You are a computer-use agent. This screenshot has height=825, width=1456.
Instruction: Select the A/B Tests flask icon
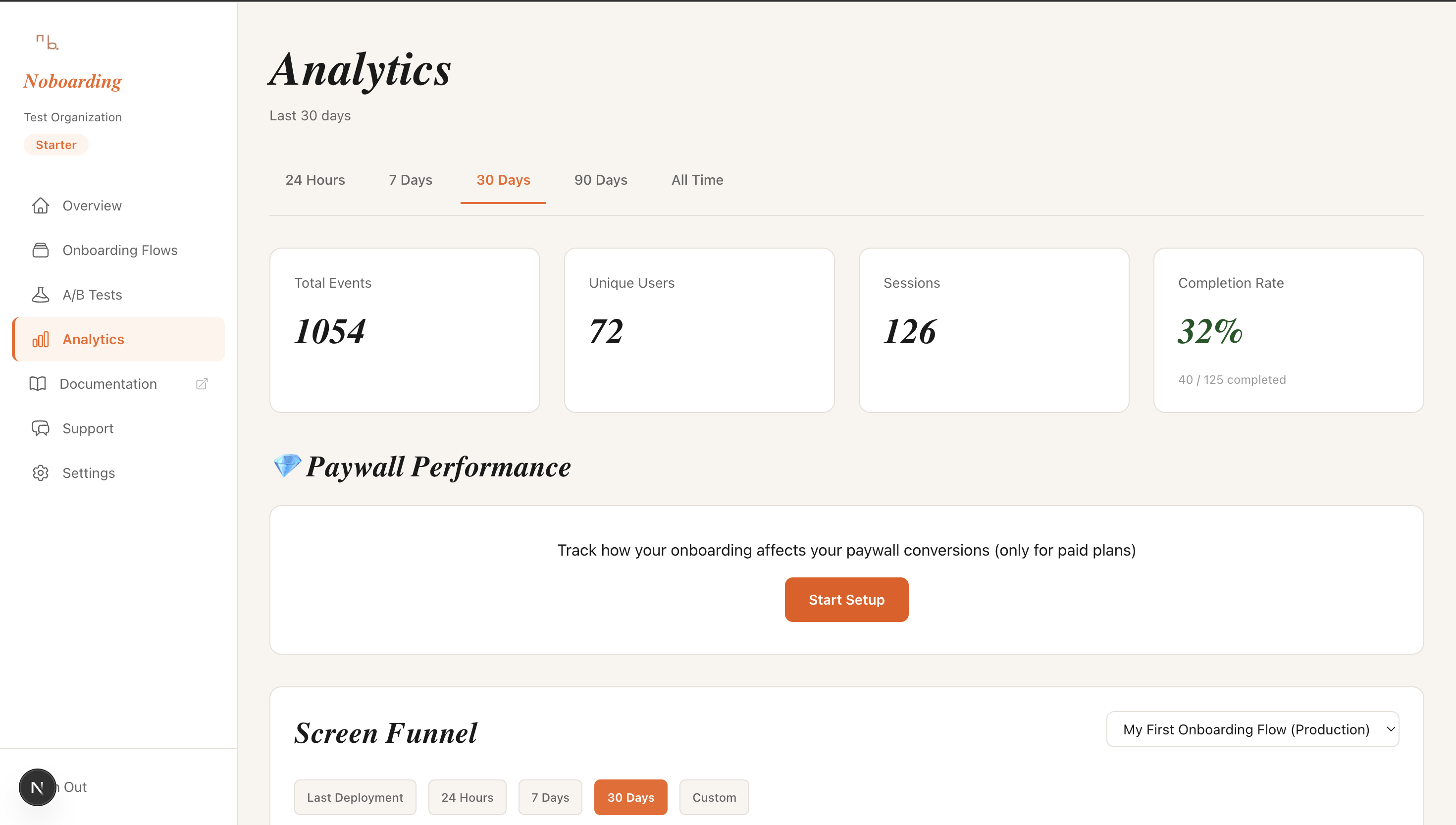40,294
